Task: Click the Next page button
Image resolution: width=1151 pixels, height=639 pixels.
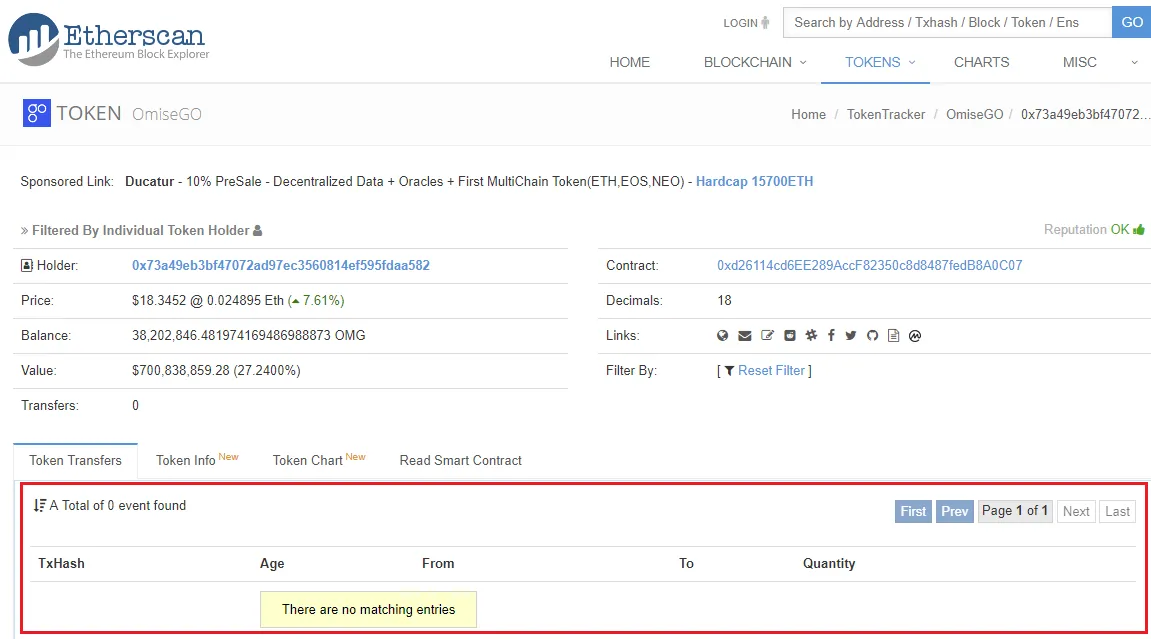Action: pos(1076,511)
